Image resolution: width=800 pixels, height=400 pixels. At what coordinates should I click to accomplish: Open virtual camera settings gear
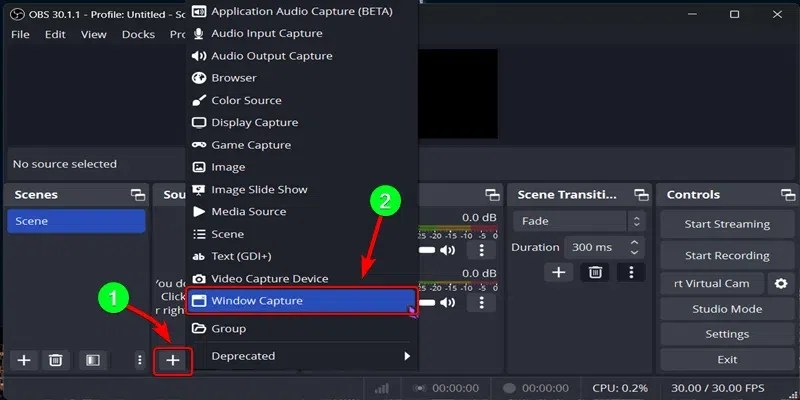tap(781, 284)
